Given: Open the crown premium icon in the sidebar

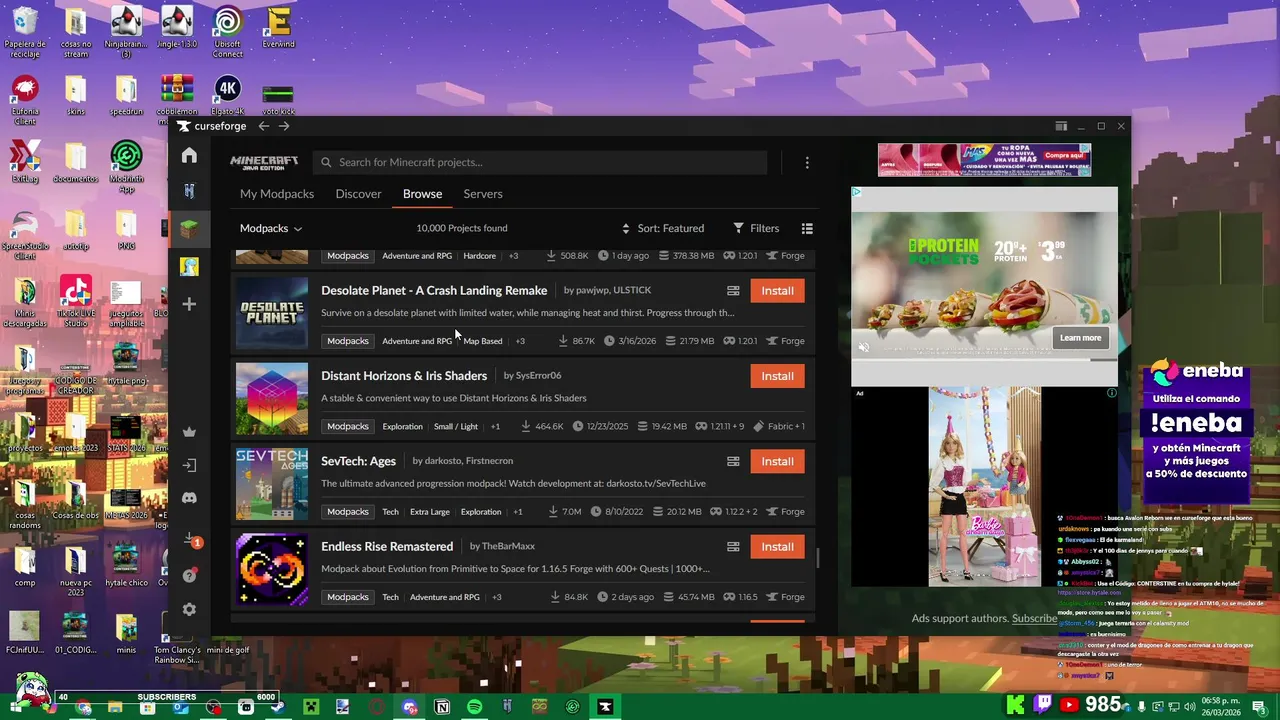Looking at the screenshot, I should pyautogui.click(x=189, y=432).
